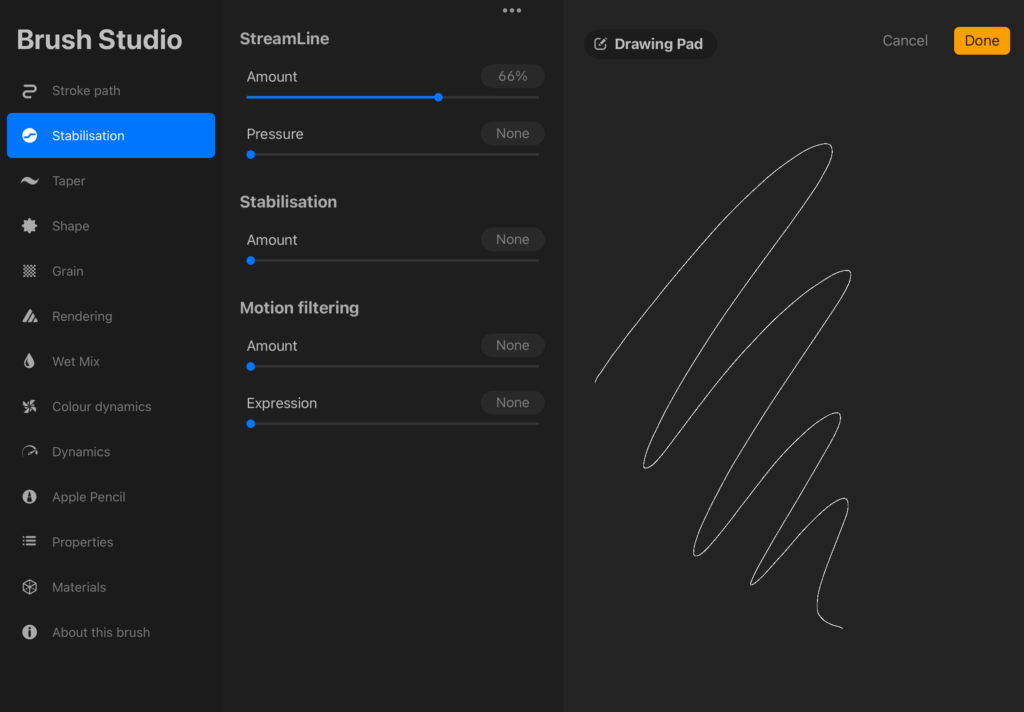Edit the Pressure None value field
Screen dimensions: 1024x712
(x=513, y=134)
